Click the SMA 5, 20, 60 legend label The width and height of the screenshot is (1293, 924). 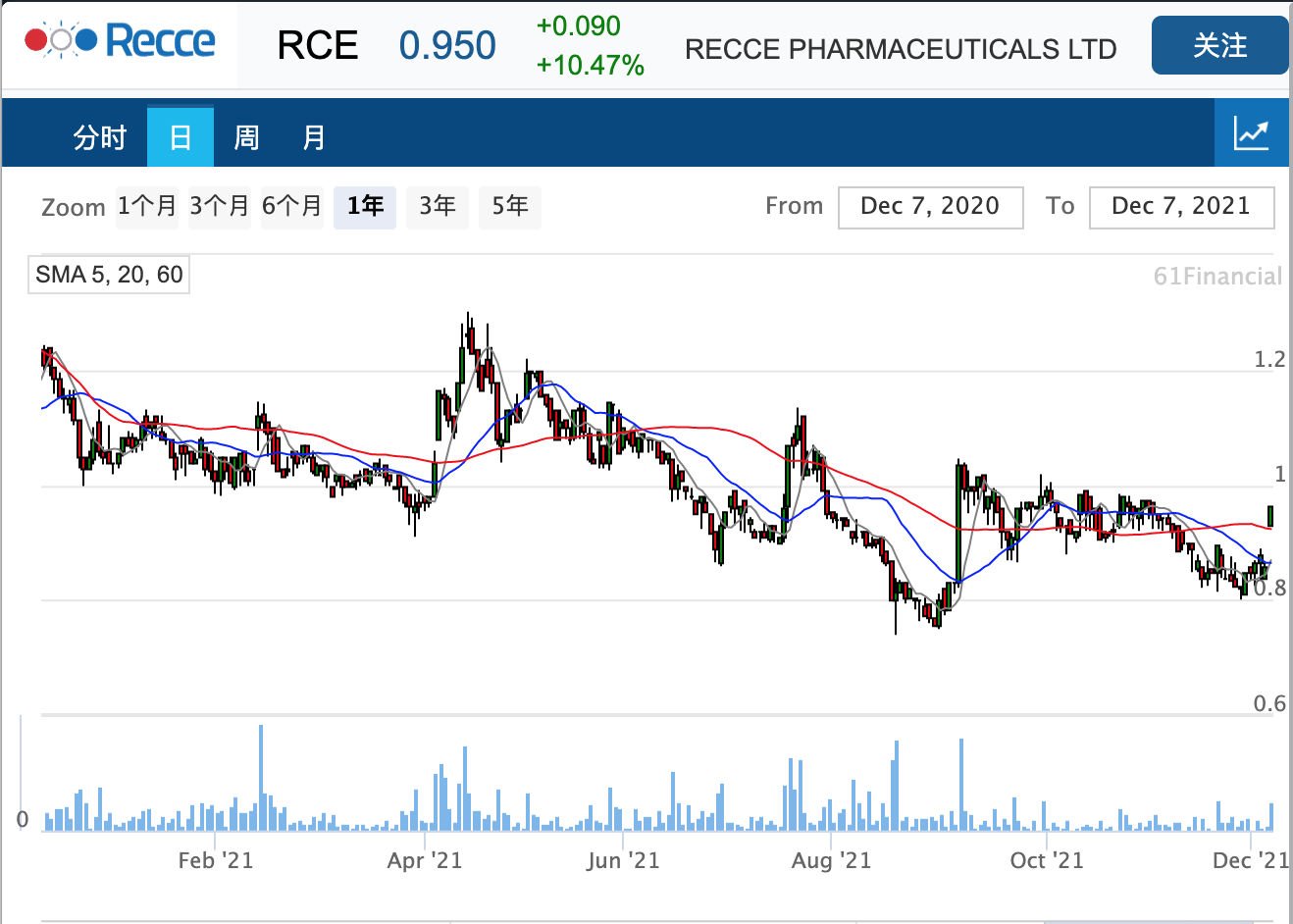click(109, 275)
